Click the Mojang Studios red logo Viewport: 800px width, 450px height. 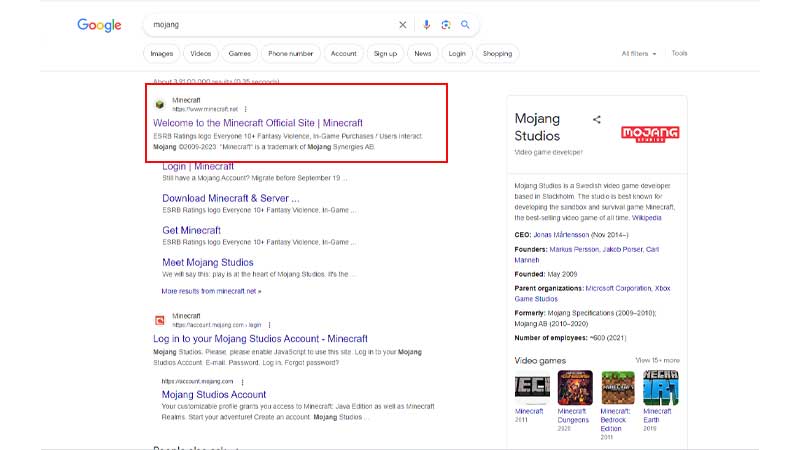click(650, 134)
